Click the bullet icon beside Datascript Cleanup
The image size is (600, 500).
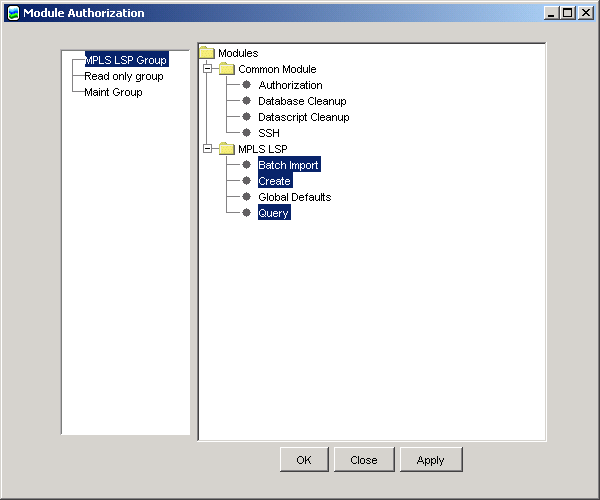pos(246,117)
